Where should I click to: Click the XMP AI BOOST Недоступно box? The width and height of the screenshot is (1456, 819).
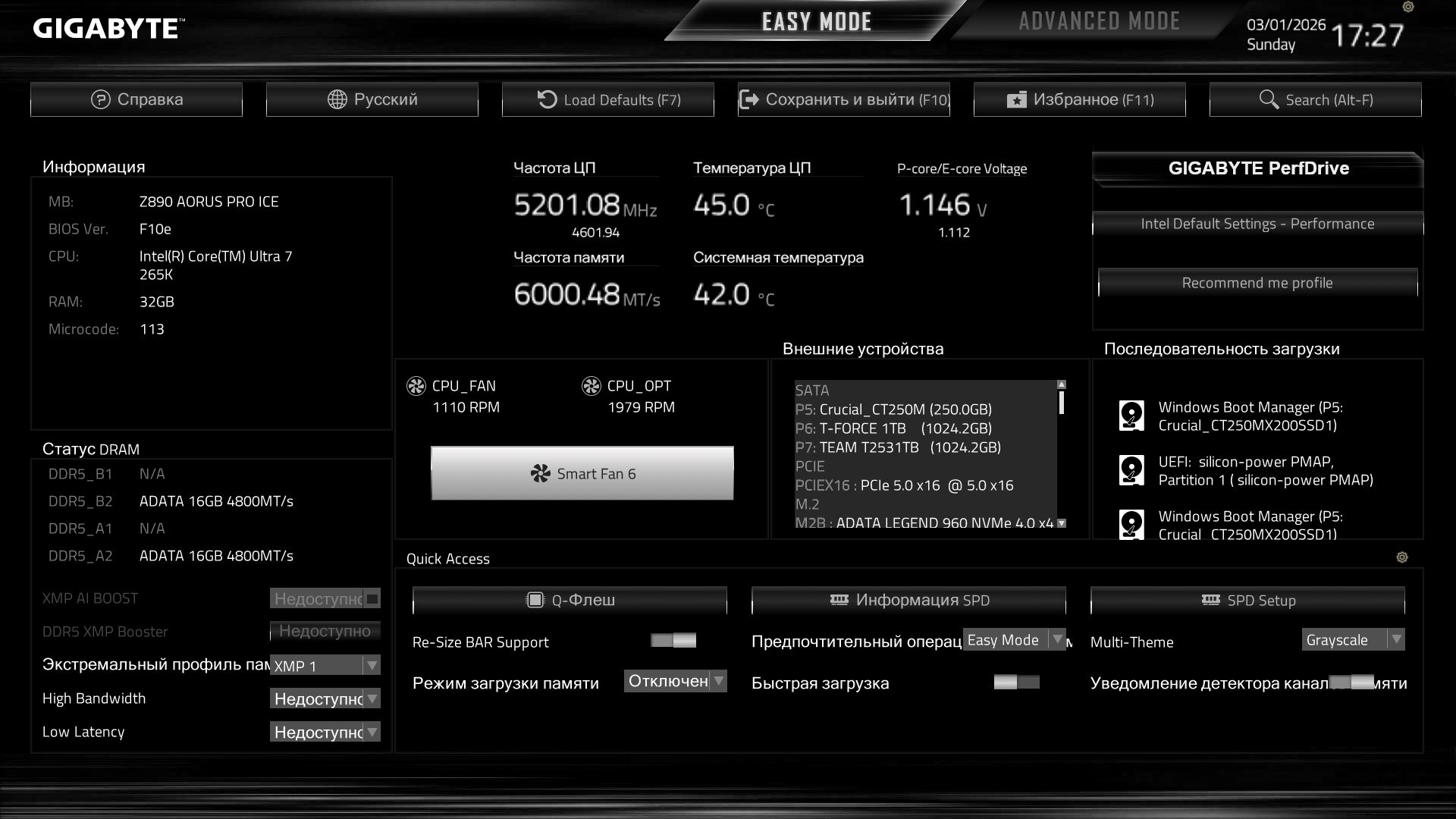tap(325, 598)
